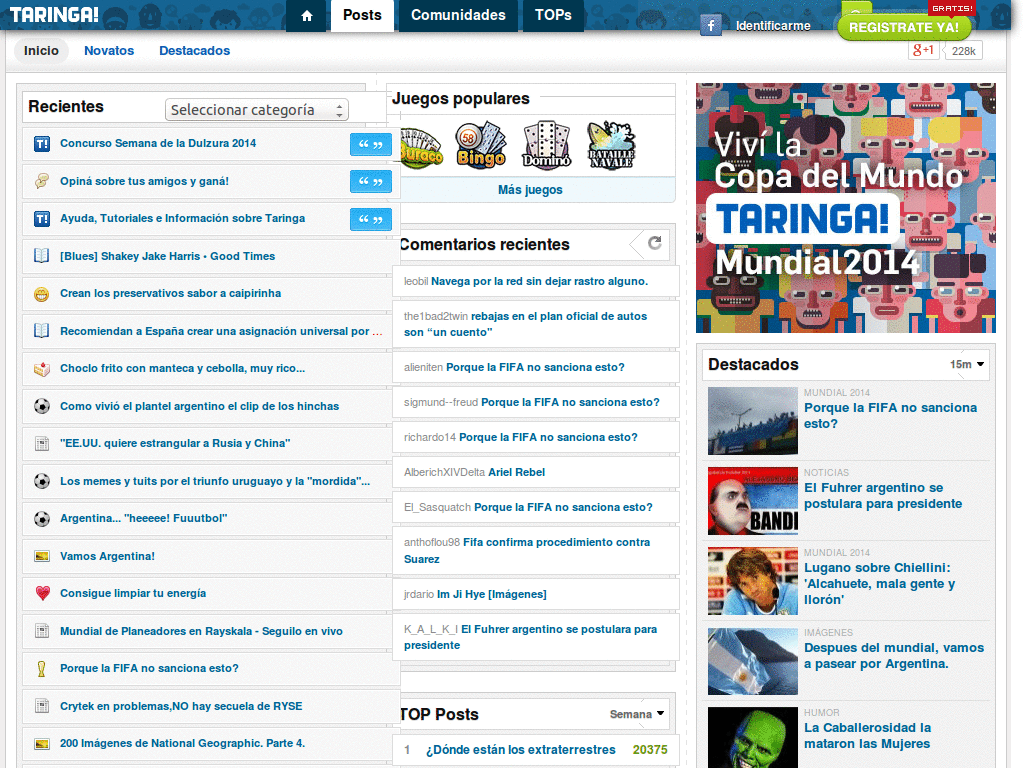Click the T! icon next to Concurso Semana
The image size is (1024, 768).
pyautogui.click(x=42, y=144)
